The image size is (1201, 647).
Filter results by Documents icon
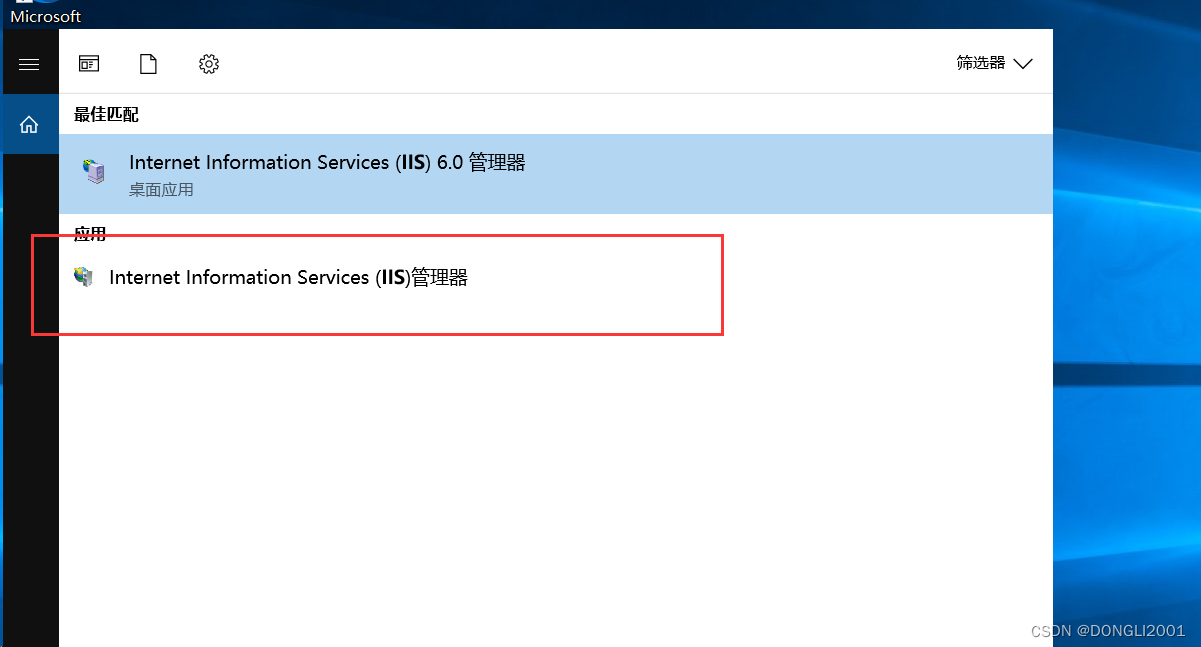pyautogui.click(x=148, y=64)
